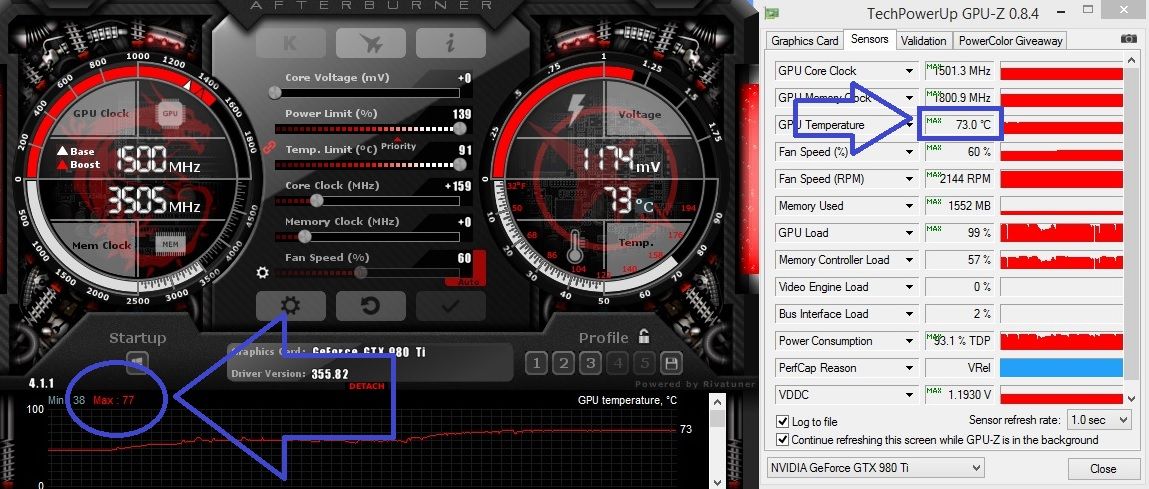Screen dimensions: 1149x489
Task: Click the Core Voltage slider handle
Action: click(275, 92)
